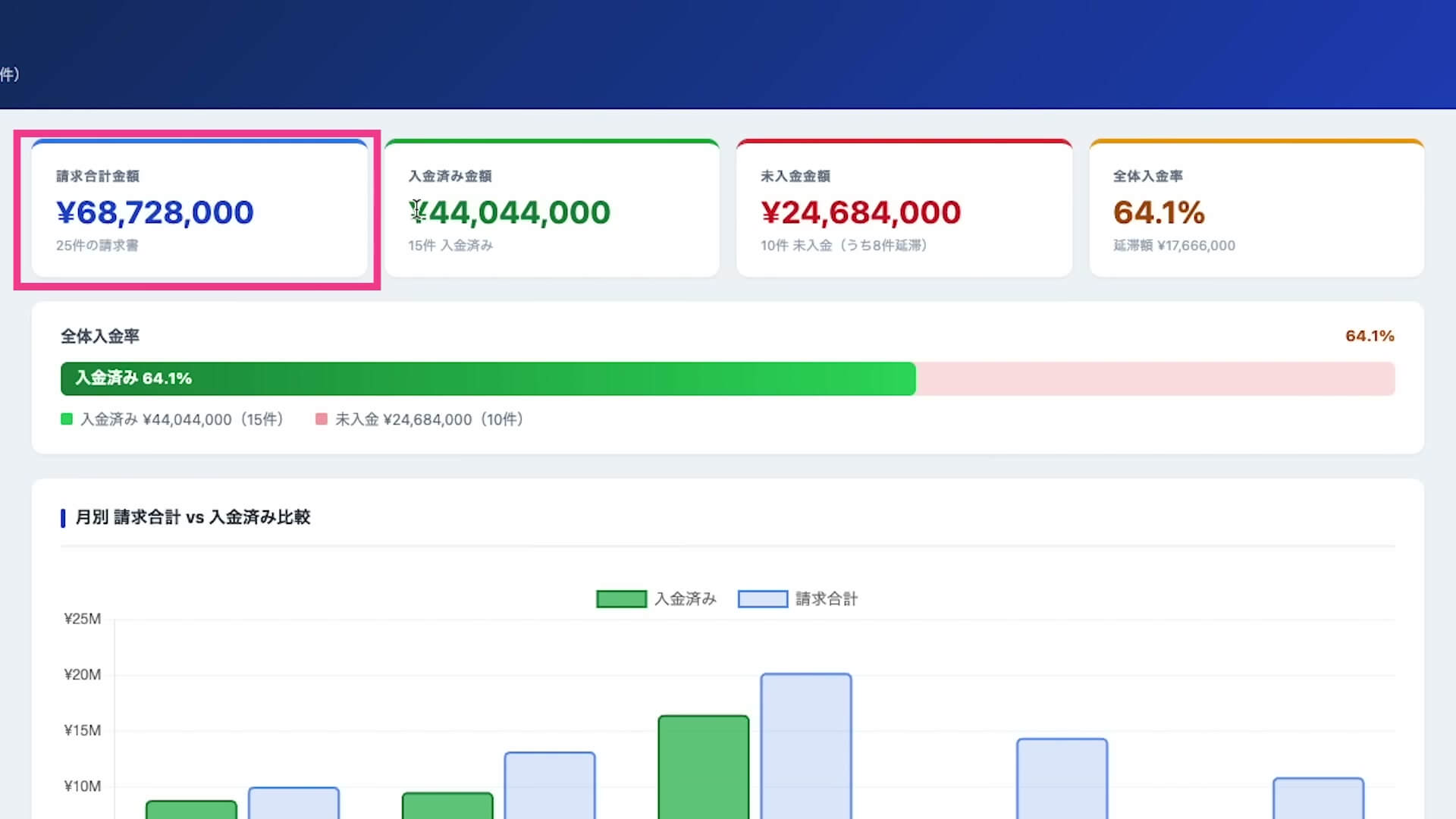Viewport: 1456px width, 819px height.
Task: Toggle the 請求合計 legend item in the chart
Action: (798, 599)
